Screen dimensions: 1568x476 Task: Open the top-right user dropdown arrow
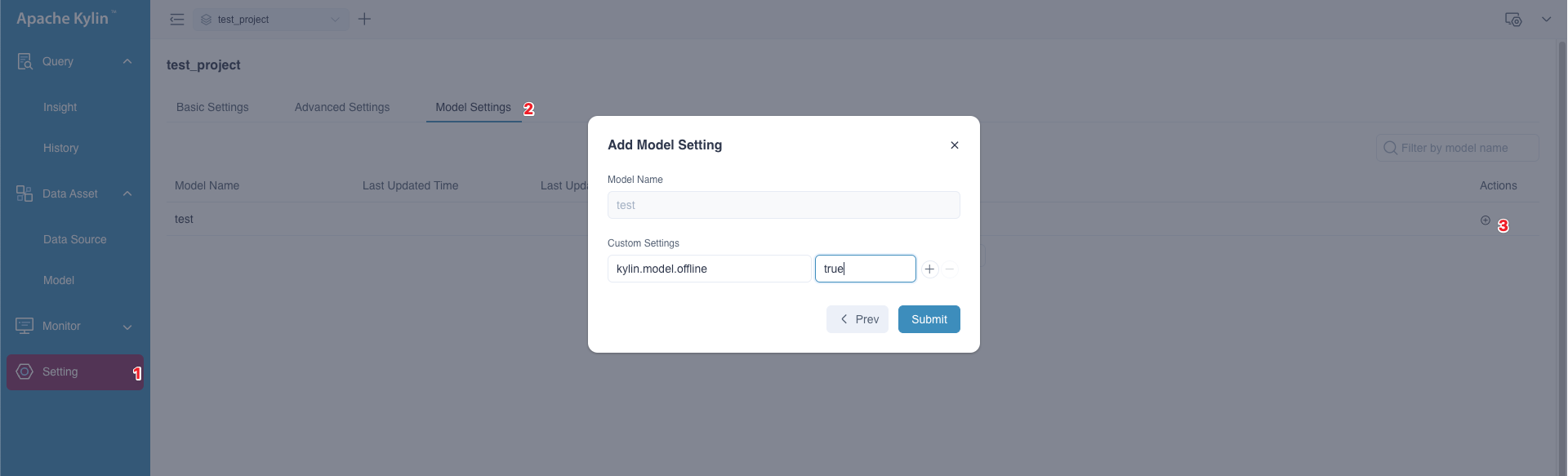pos(1546,20)
